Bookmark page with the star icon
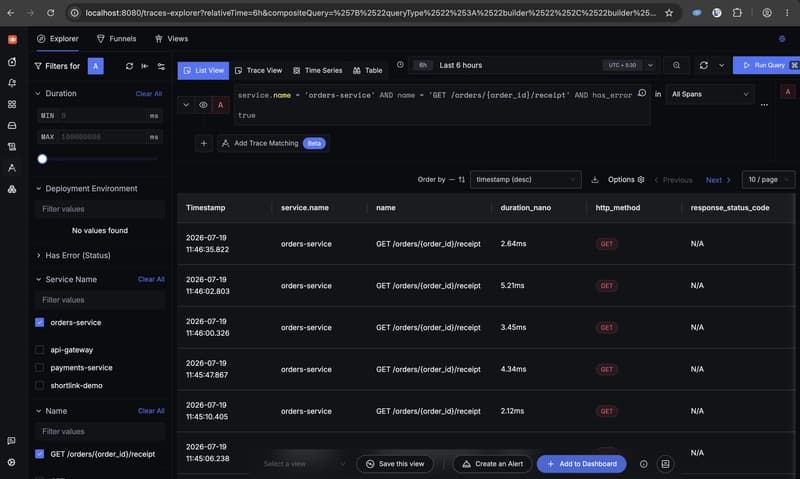 coord(669,13)
